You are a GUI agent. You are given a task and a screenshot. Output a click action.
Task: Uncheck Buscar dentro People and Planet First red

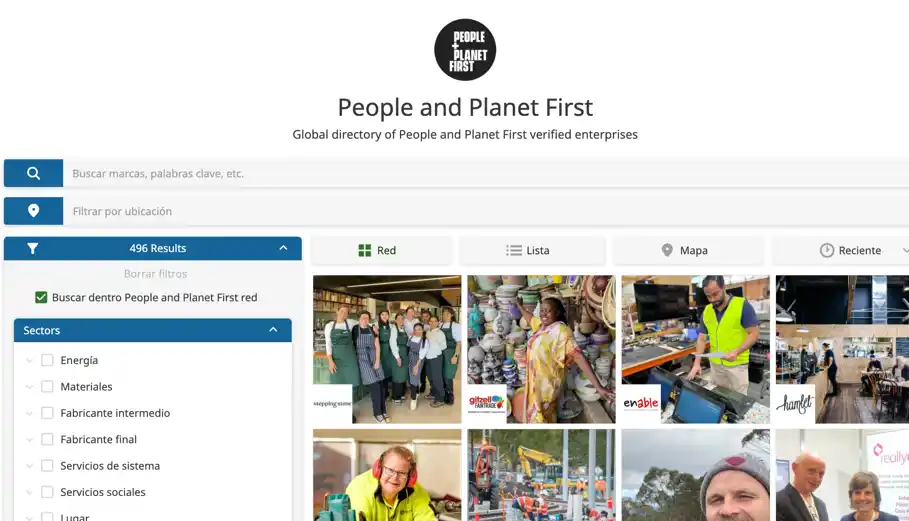pos(41,297)
